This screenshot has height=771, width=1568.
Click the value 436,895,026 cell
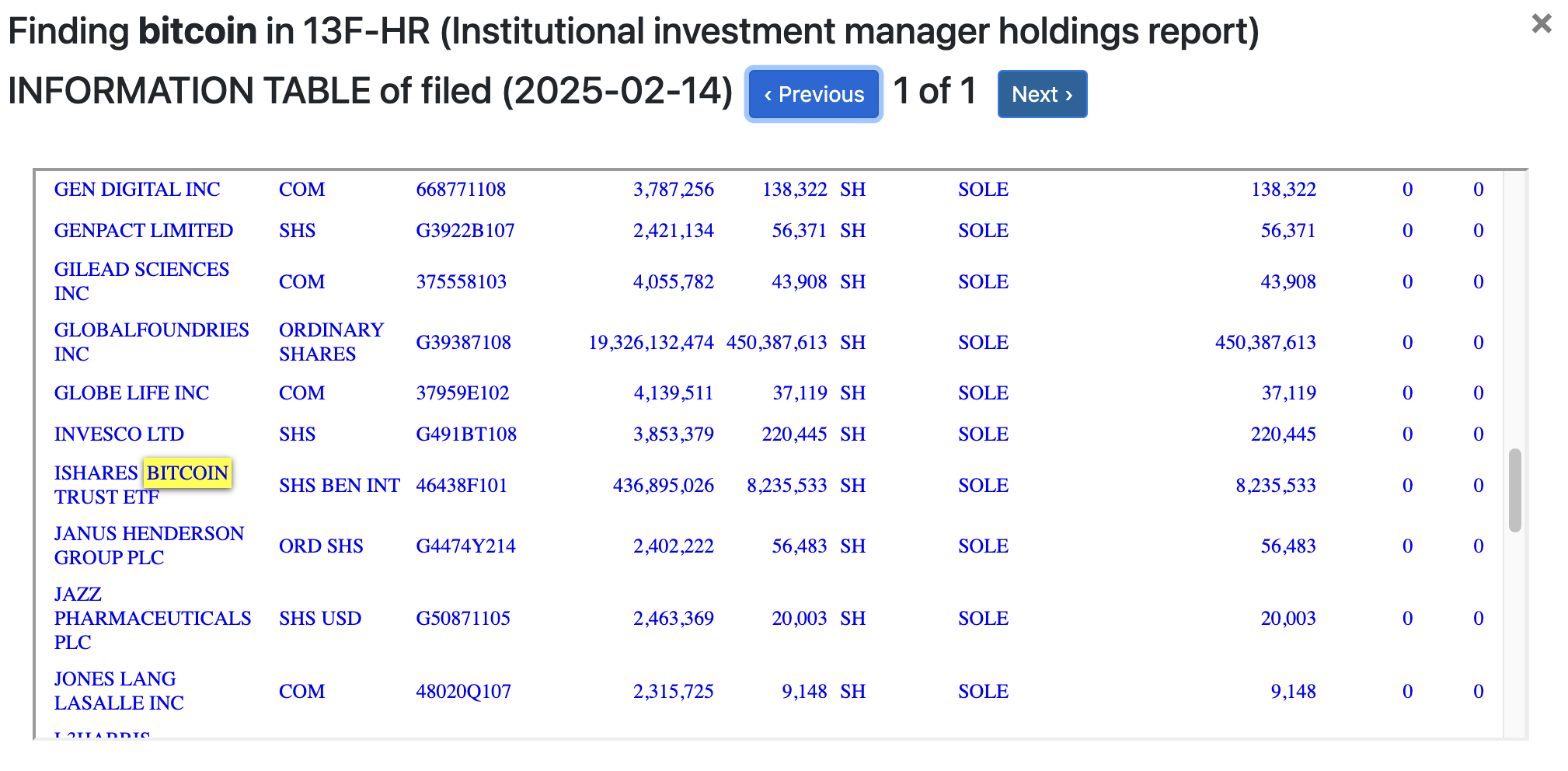(663, 485)
